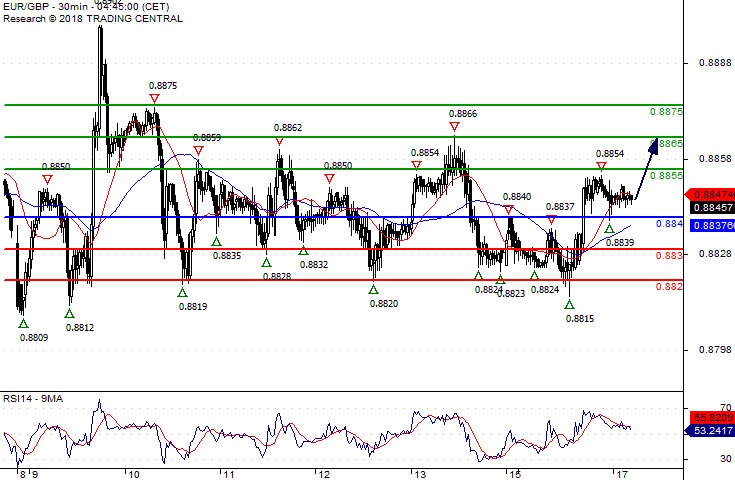Select the 70 level on RSI axis
Screen dimensions: 735x480
(726, 408)
